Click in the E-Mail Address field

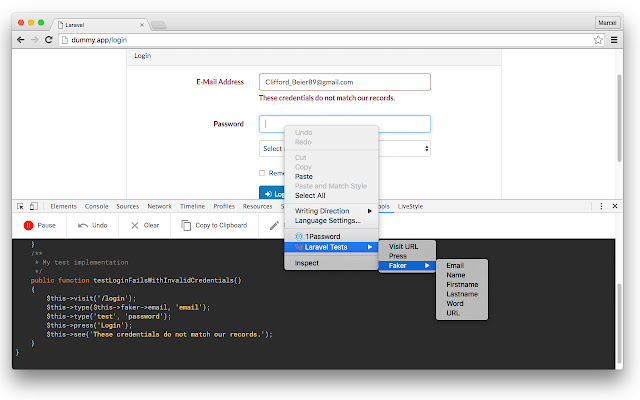point(344,82)
